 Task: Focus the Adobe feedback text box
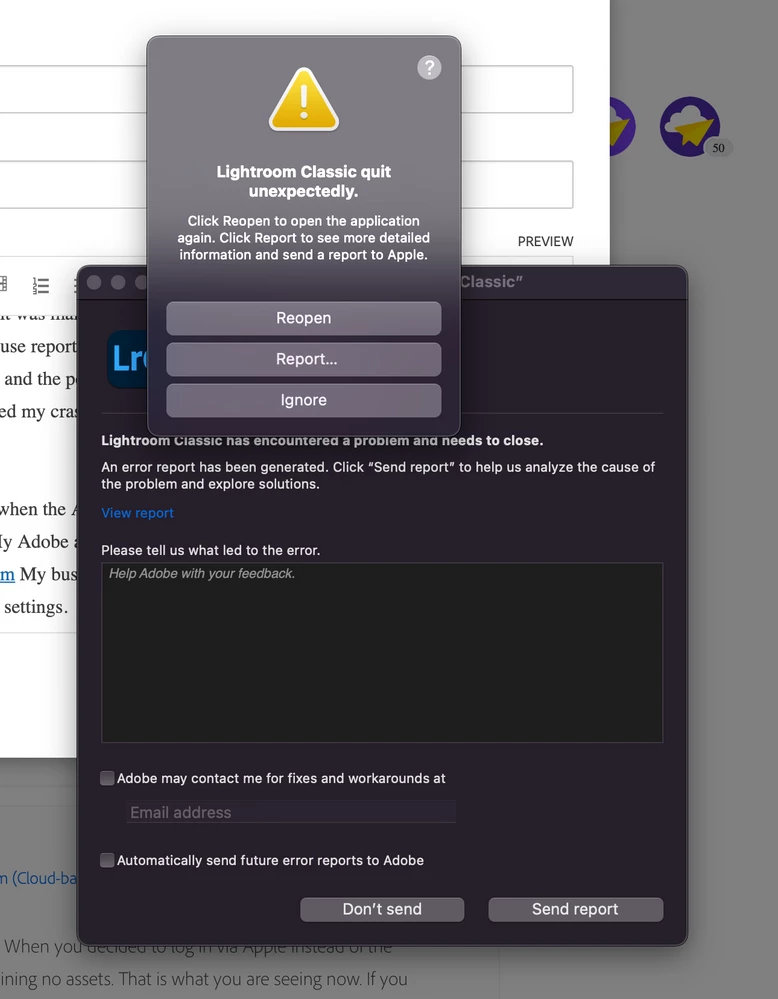[382, 652]
